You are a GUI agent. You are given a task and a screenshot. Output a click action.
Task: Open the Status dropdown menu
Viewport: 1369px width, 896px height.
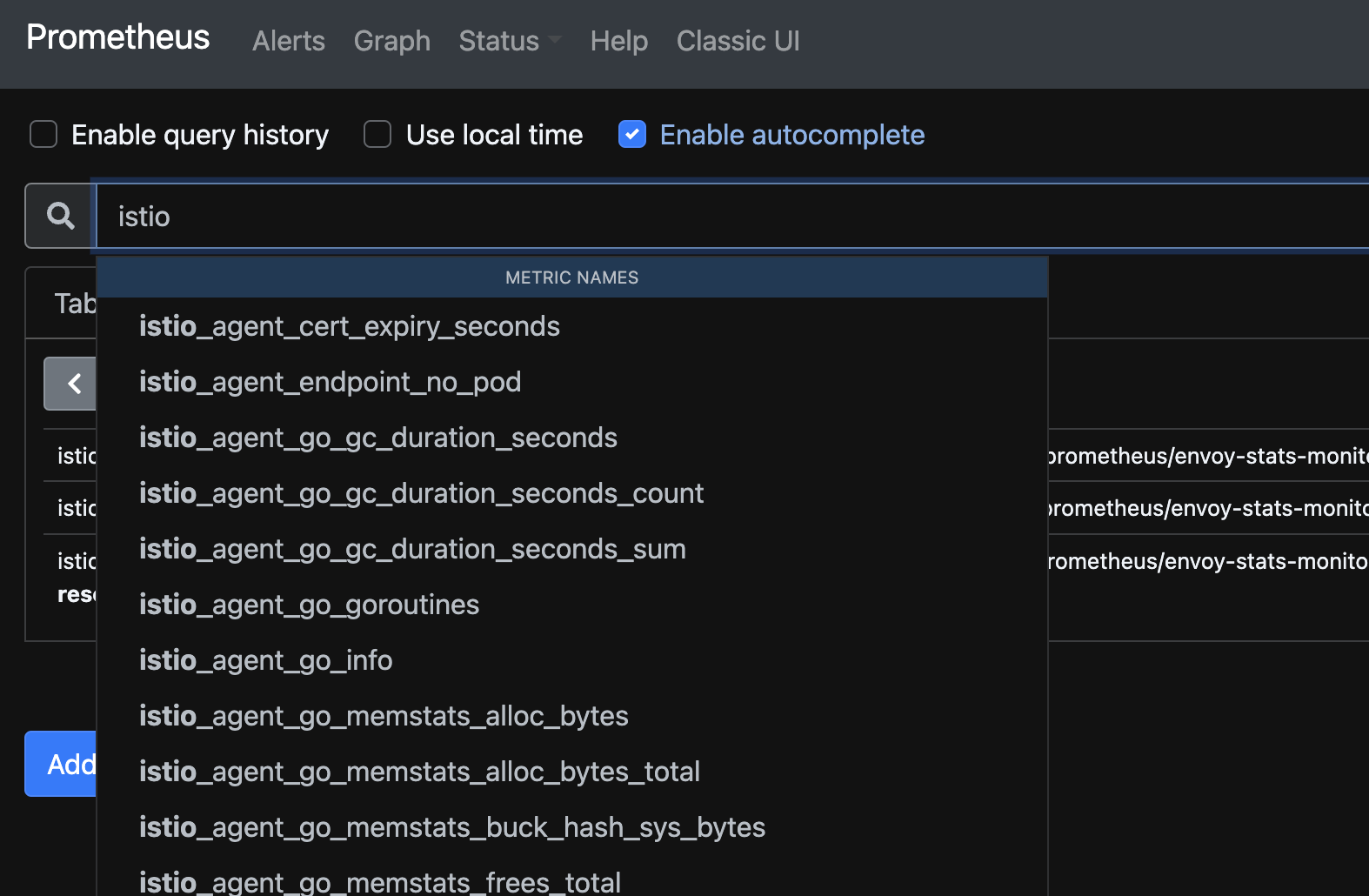[x=510, y=41]
